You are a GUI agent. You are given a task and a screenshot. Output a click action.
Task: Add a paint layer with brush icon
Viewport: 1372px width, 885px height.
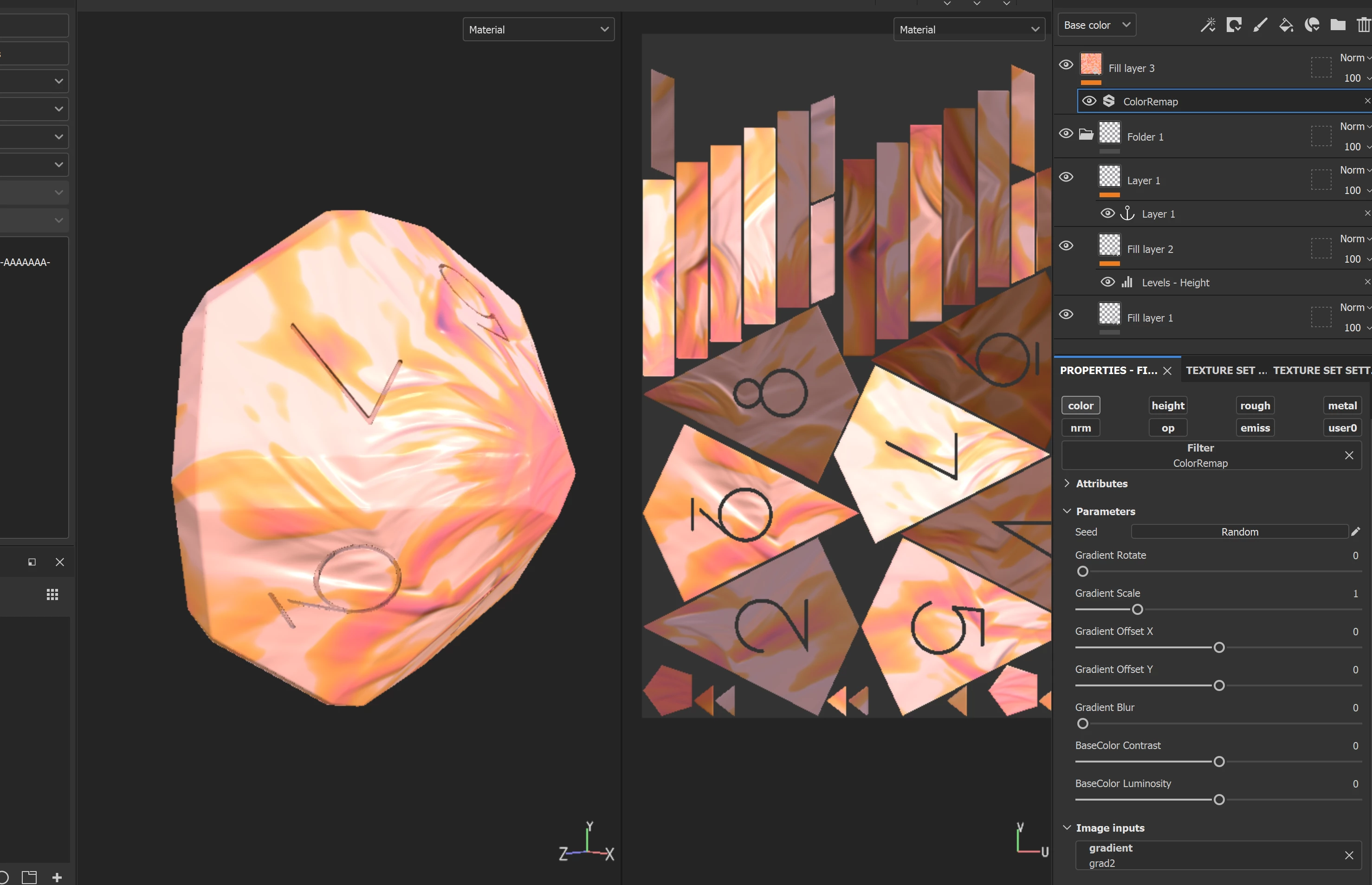(x=1260, y=25)
